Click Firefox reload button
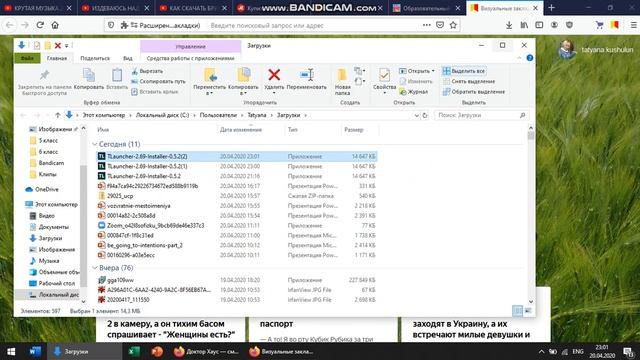The image size is (640, 360). pos(40,25)
